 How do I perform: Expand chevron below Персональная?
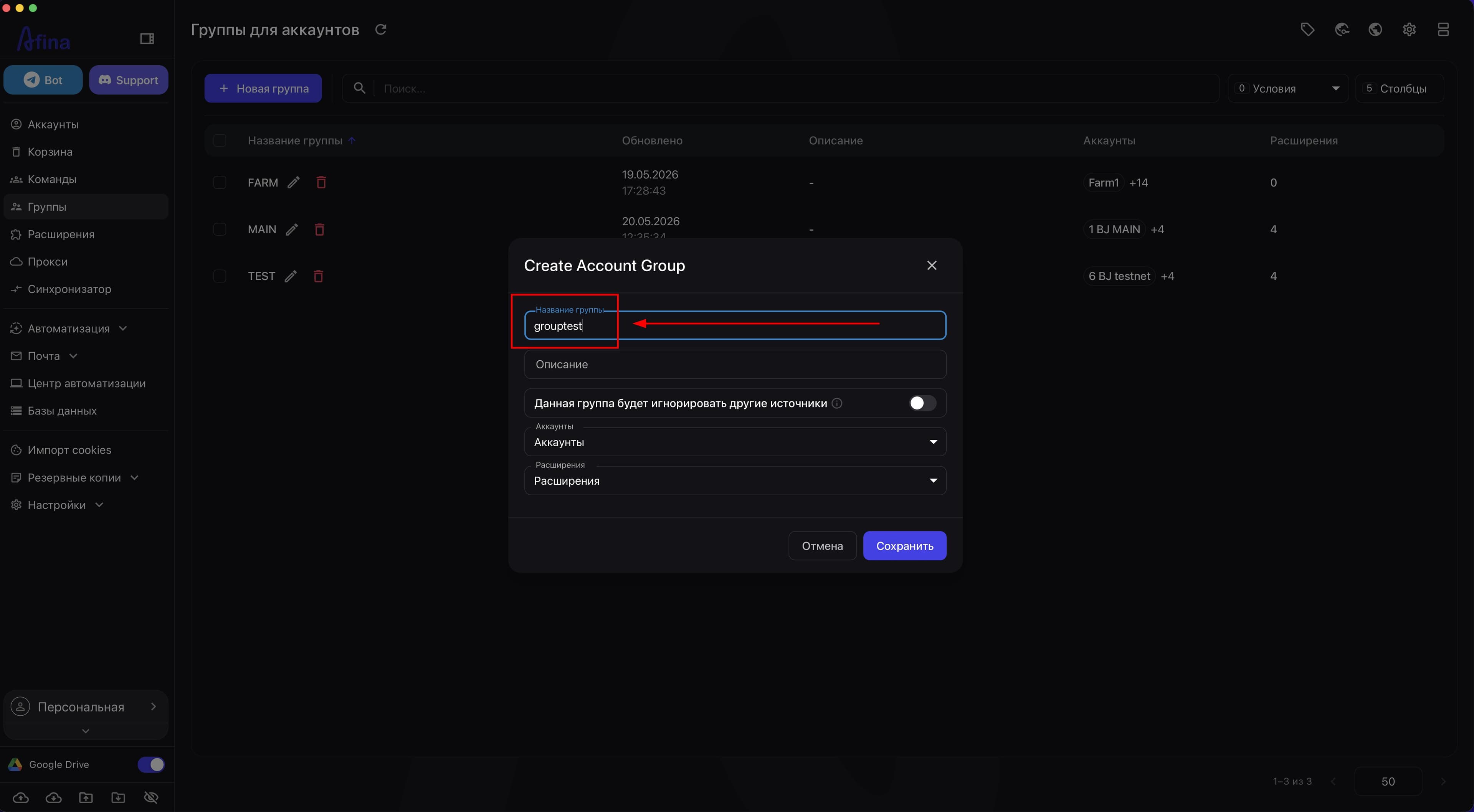click(86, 731)
